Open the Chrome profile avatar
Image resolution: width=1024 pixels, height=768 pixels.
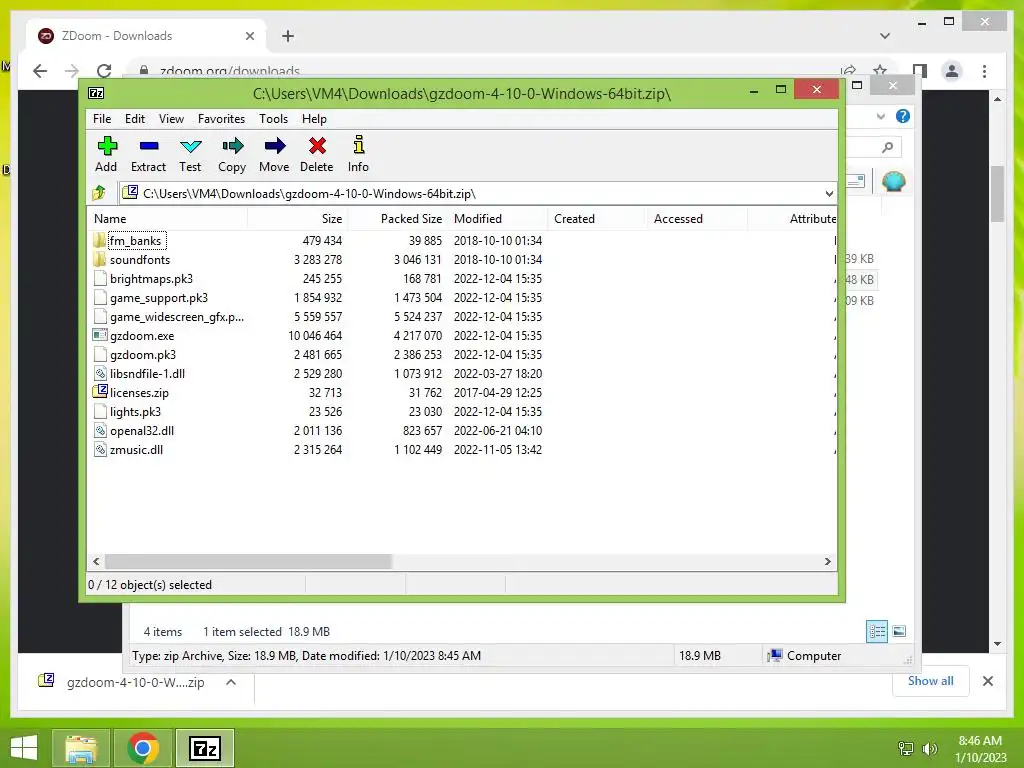952,71
